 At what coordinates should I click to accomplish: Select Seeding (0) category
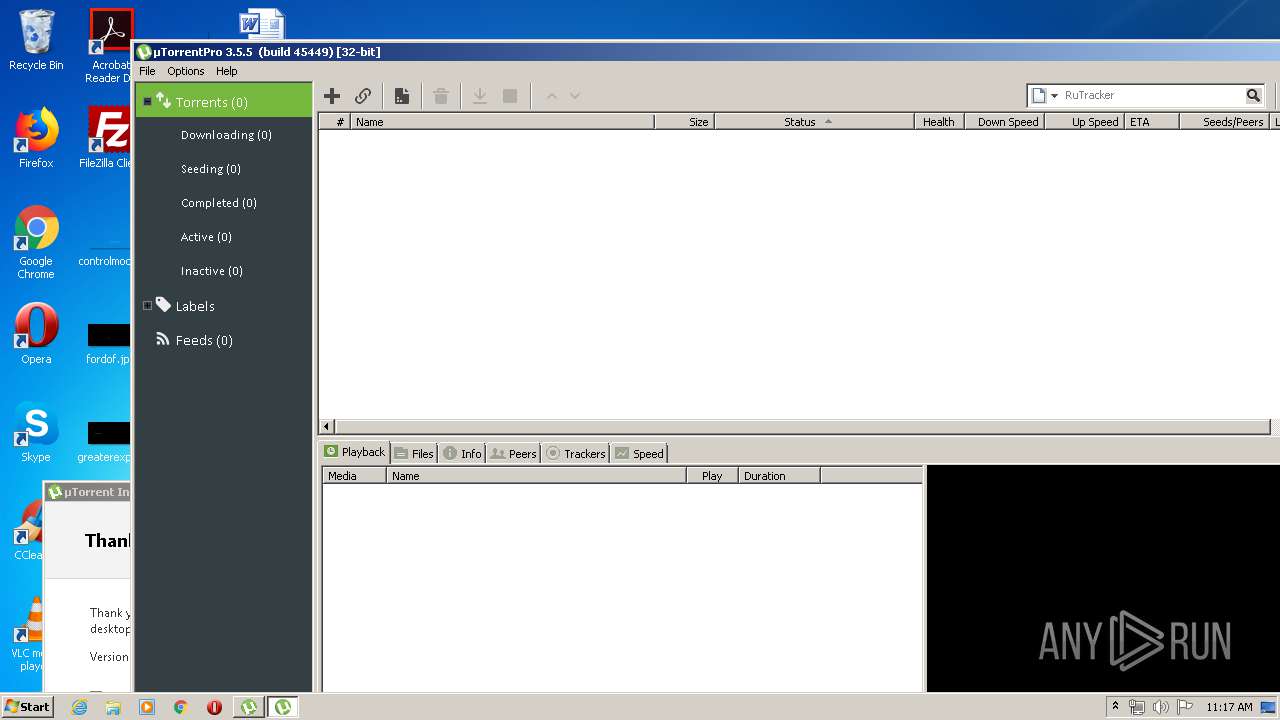coord(211,169)
